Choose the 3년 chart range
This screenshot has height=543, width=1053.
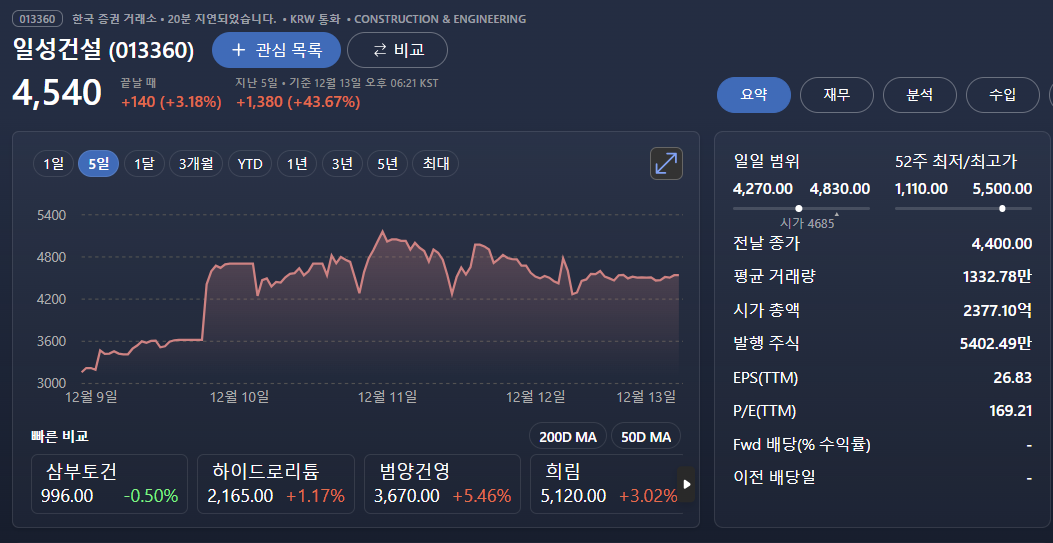click(x=342, y=164)
